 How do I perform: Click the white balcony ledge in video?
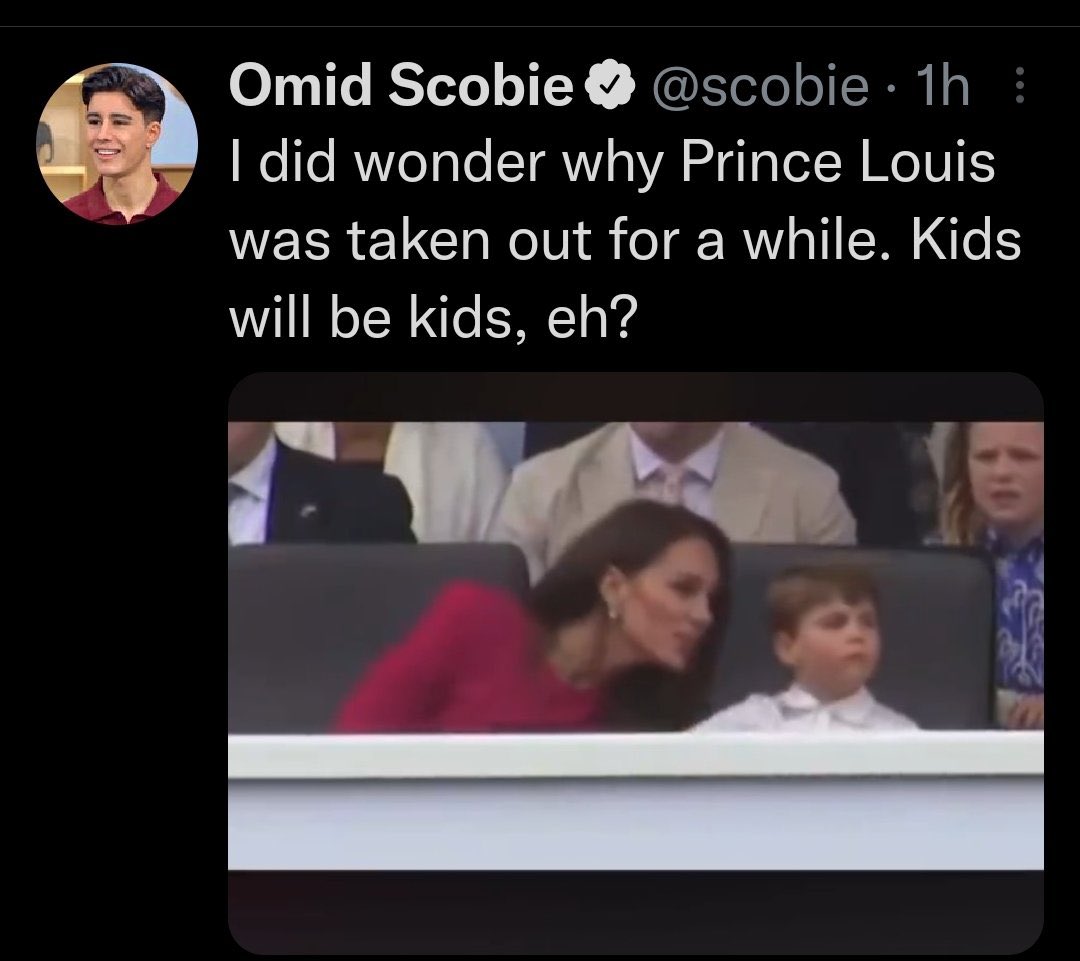(x=636, y=756)
